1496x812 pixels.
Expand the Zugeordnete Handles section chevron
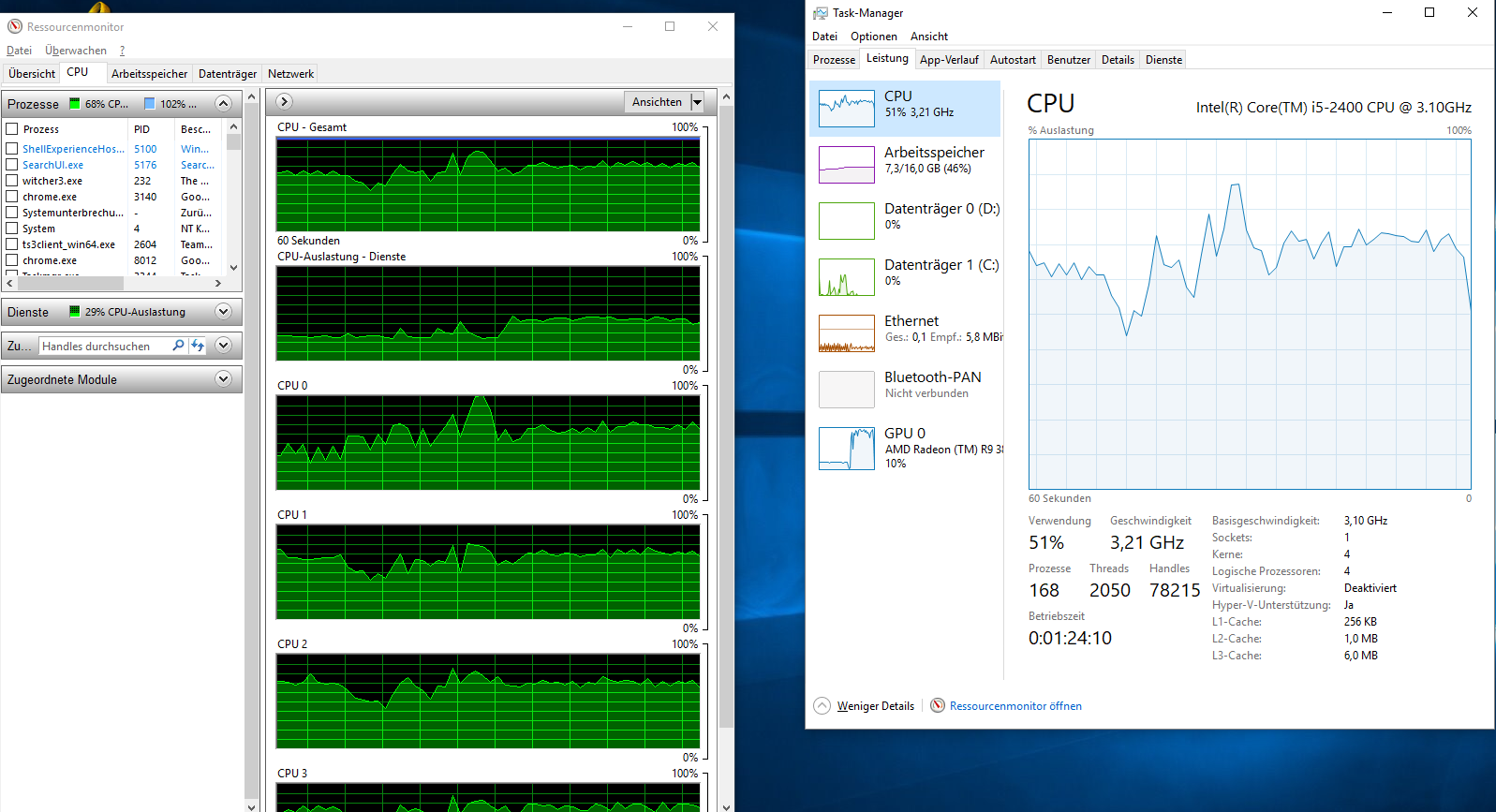[x=223, y=346]
